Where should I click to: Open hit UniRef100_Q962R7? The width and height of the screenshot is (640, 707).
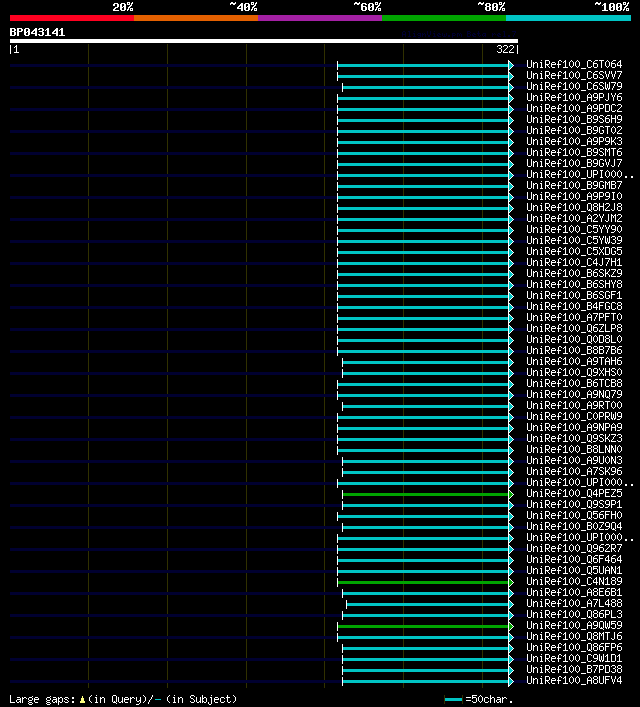coord(574,549)
